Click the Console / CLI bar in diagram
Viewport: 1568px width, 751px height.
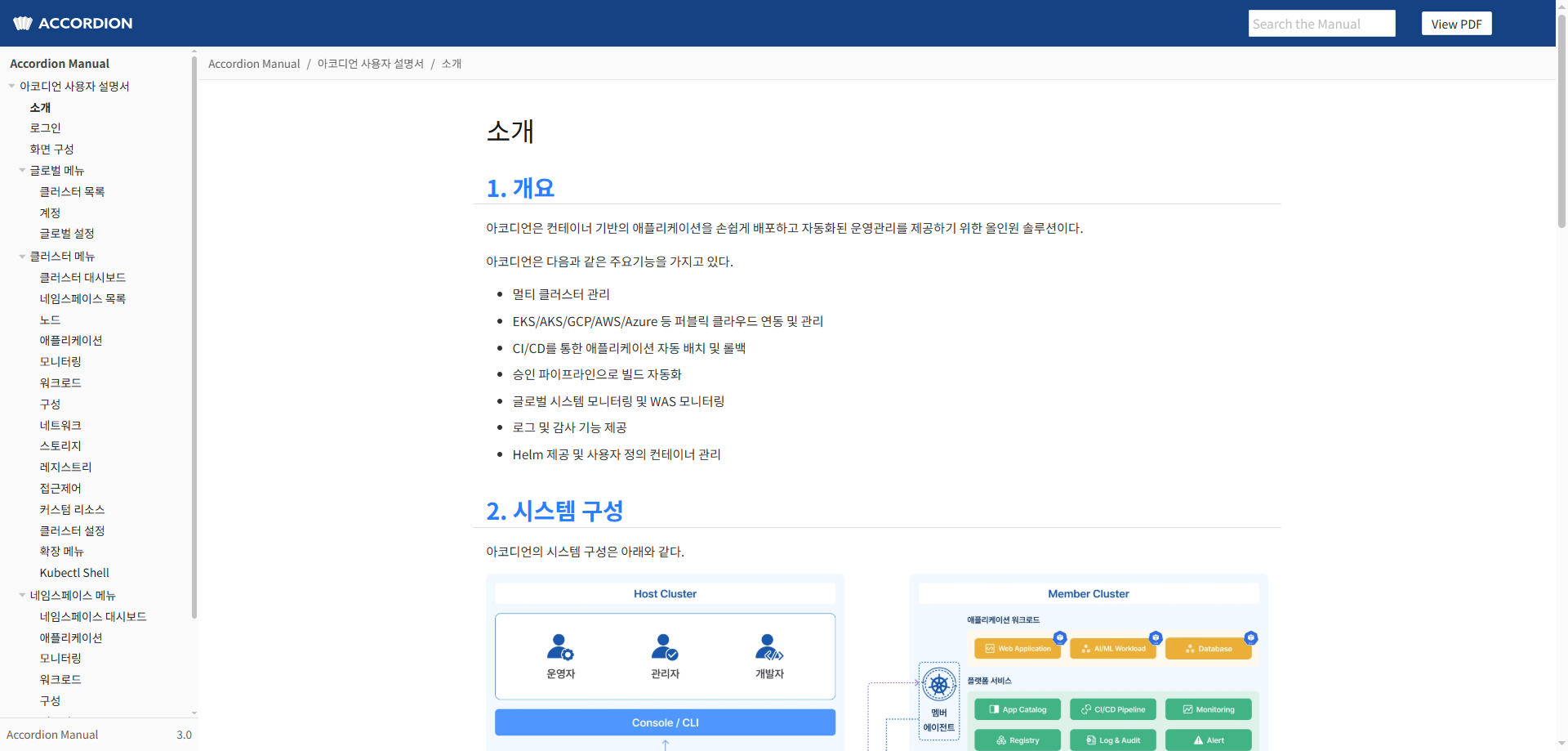pyautogui.click(x=665, y=722)
